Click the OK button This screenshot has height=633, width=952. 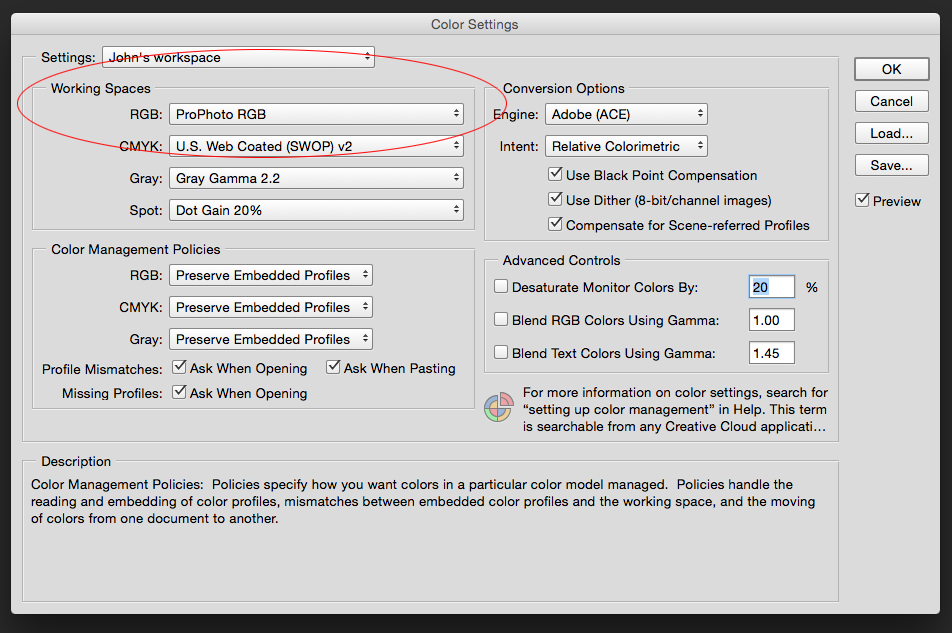pos(891,69)
